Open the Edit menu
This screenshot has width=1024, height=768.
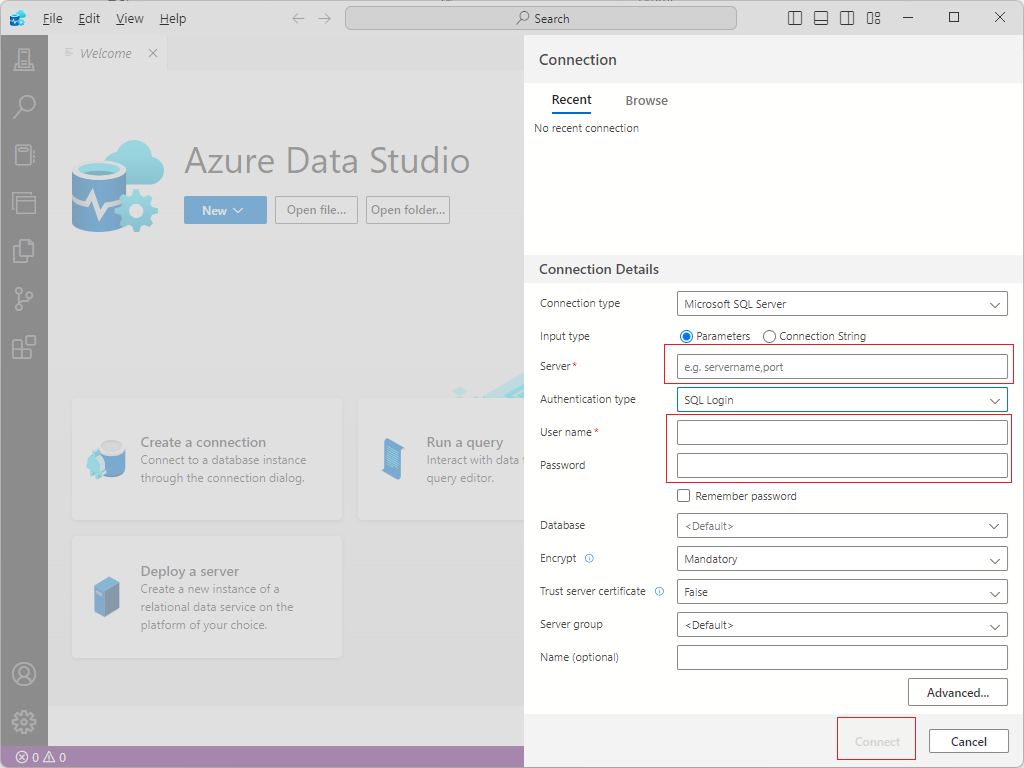[x=89, y=18]
